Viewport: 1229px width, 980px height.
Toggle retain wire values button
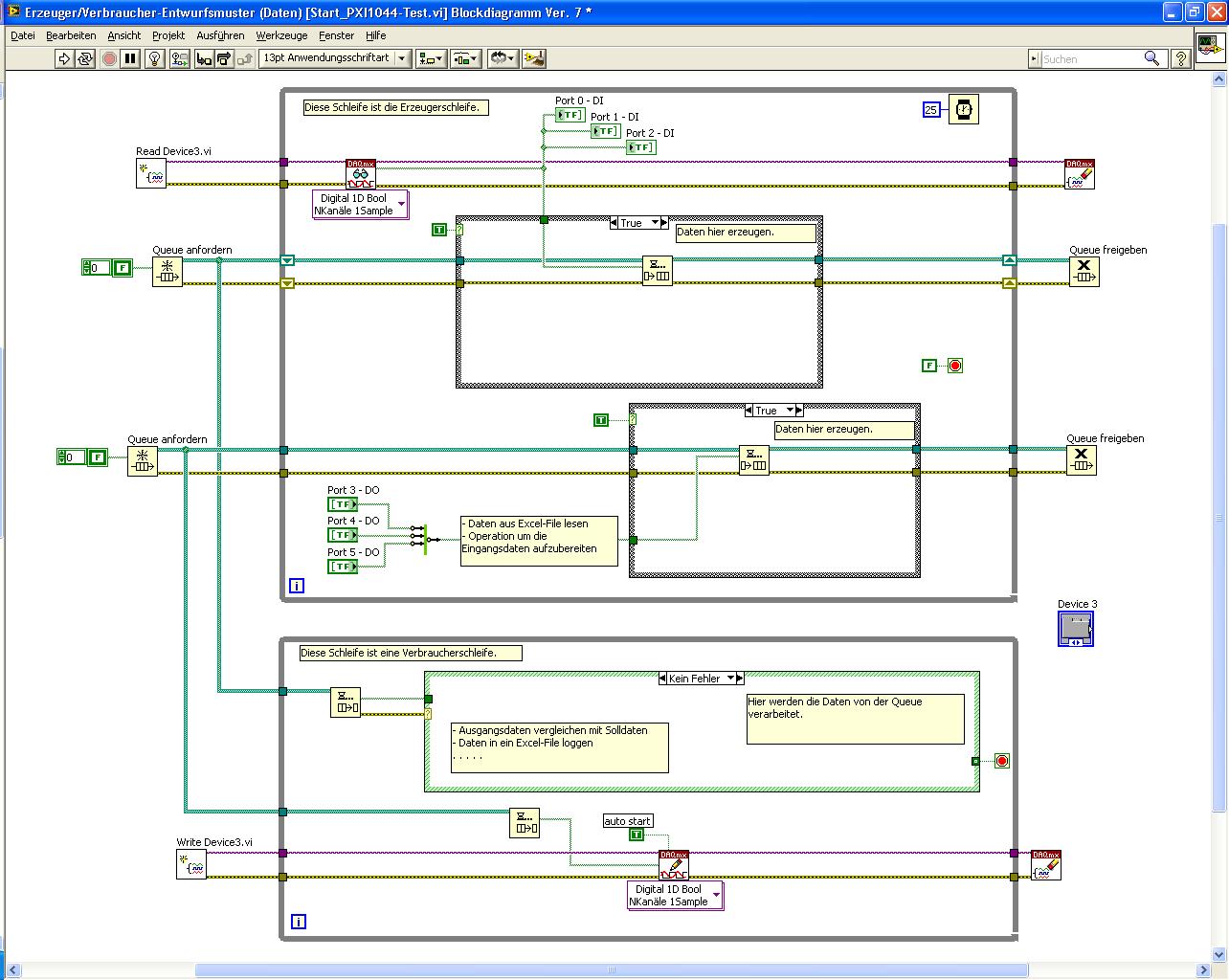point(179,58)
